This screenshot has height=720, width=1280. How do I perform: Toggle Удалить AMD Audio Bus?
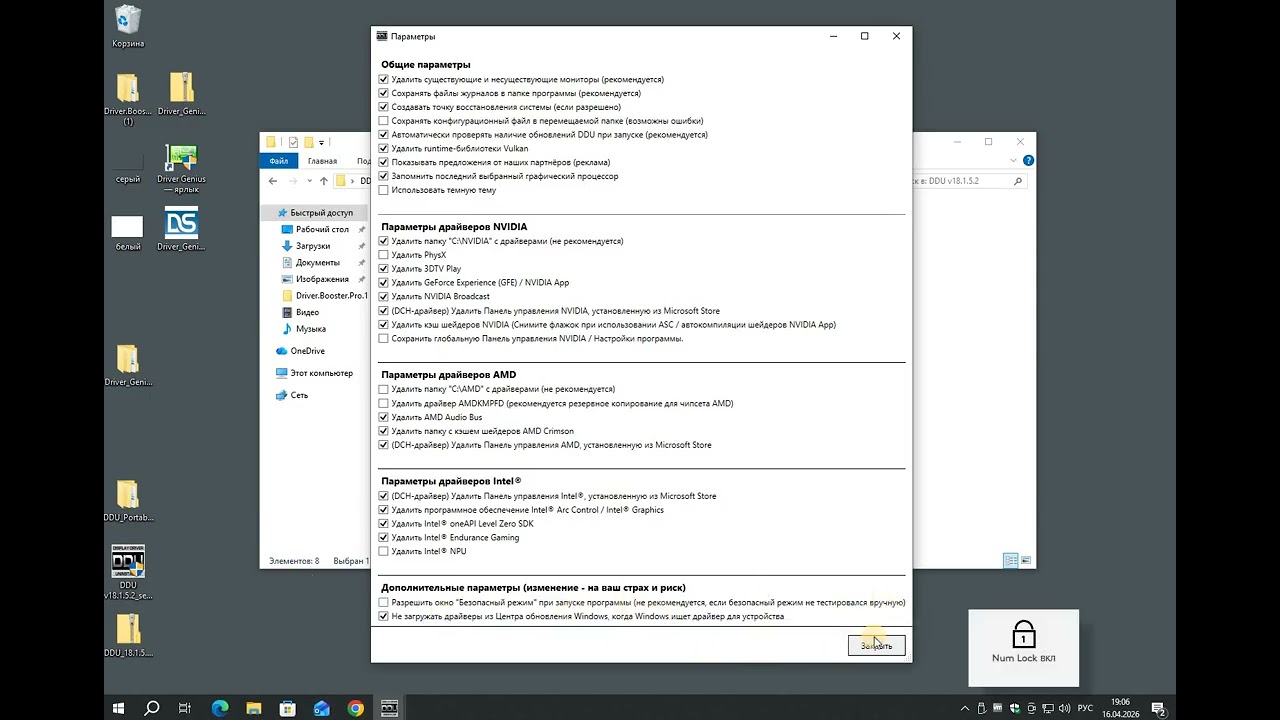tap(384, 417)
